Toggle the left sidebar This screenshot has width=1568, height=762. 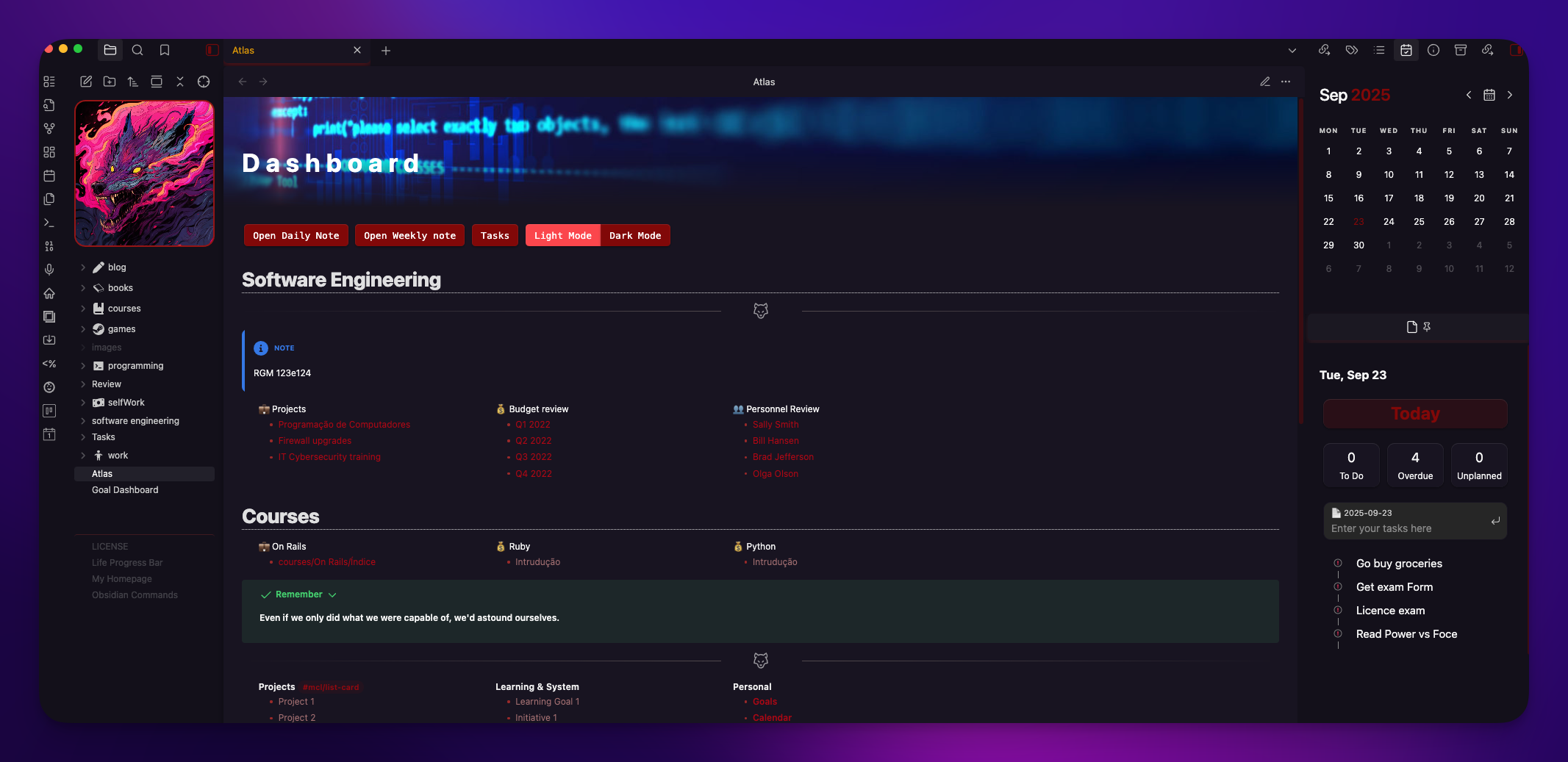[212, 50]
